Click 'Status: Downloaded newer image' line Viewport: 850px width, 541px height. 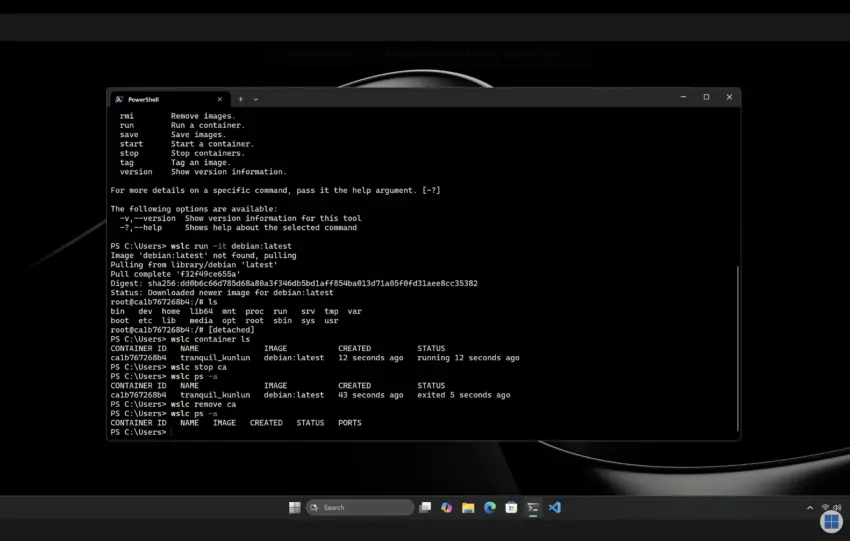(x=222, y=293)
